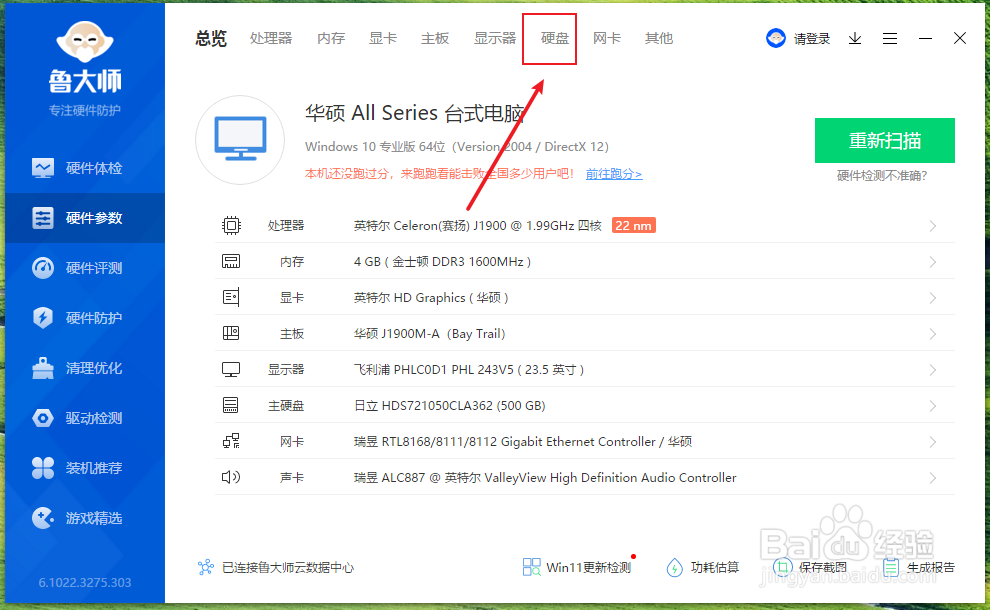The height and width of the screenshot is (610, 990).
Task: Click 请登录 to sign in
Action: (x=812, y=39)
